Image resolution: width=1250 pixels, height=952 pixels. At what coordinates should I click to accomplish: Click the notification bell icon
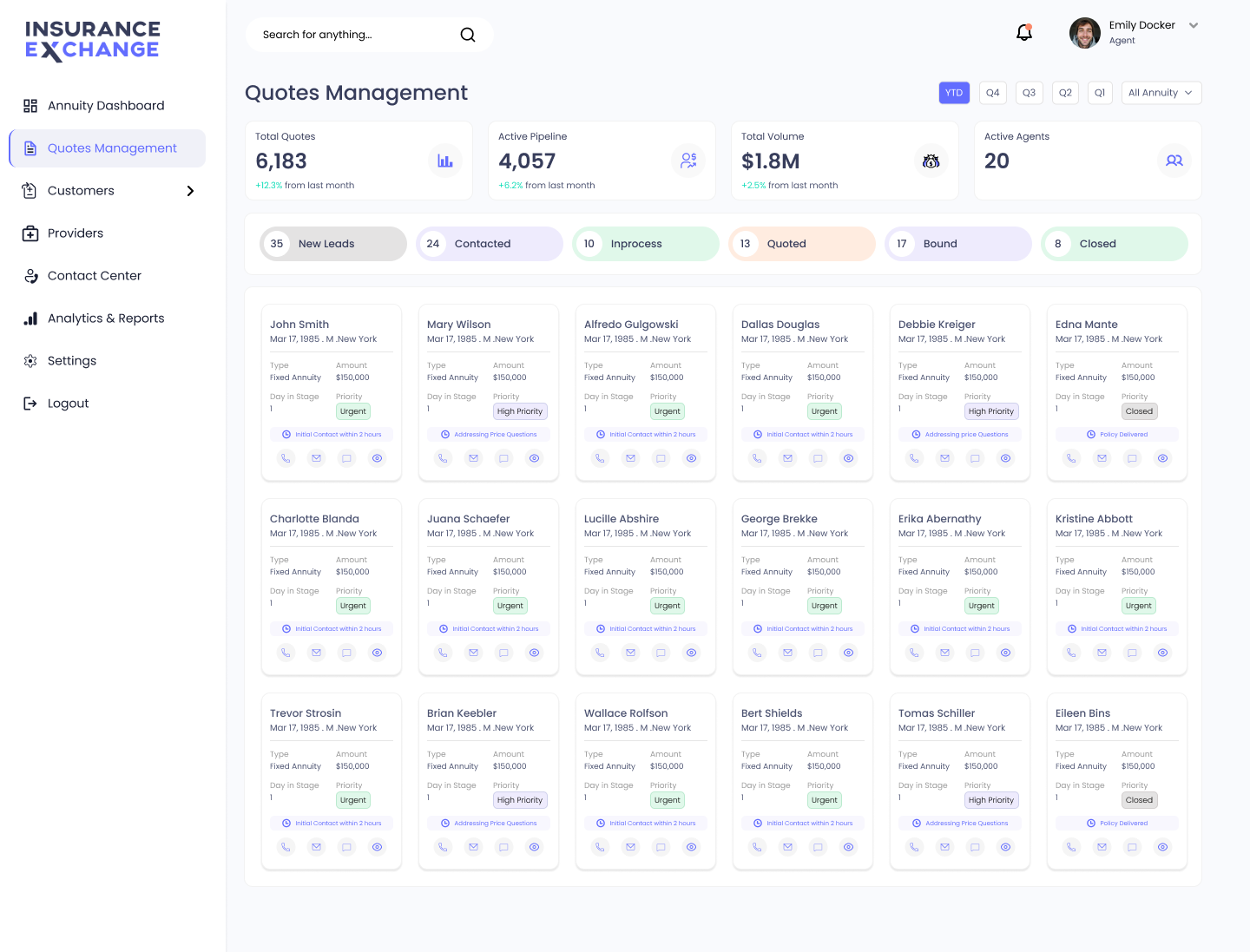click(1024, 33)
